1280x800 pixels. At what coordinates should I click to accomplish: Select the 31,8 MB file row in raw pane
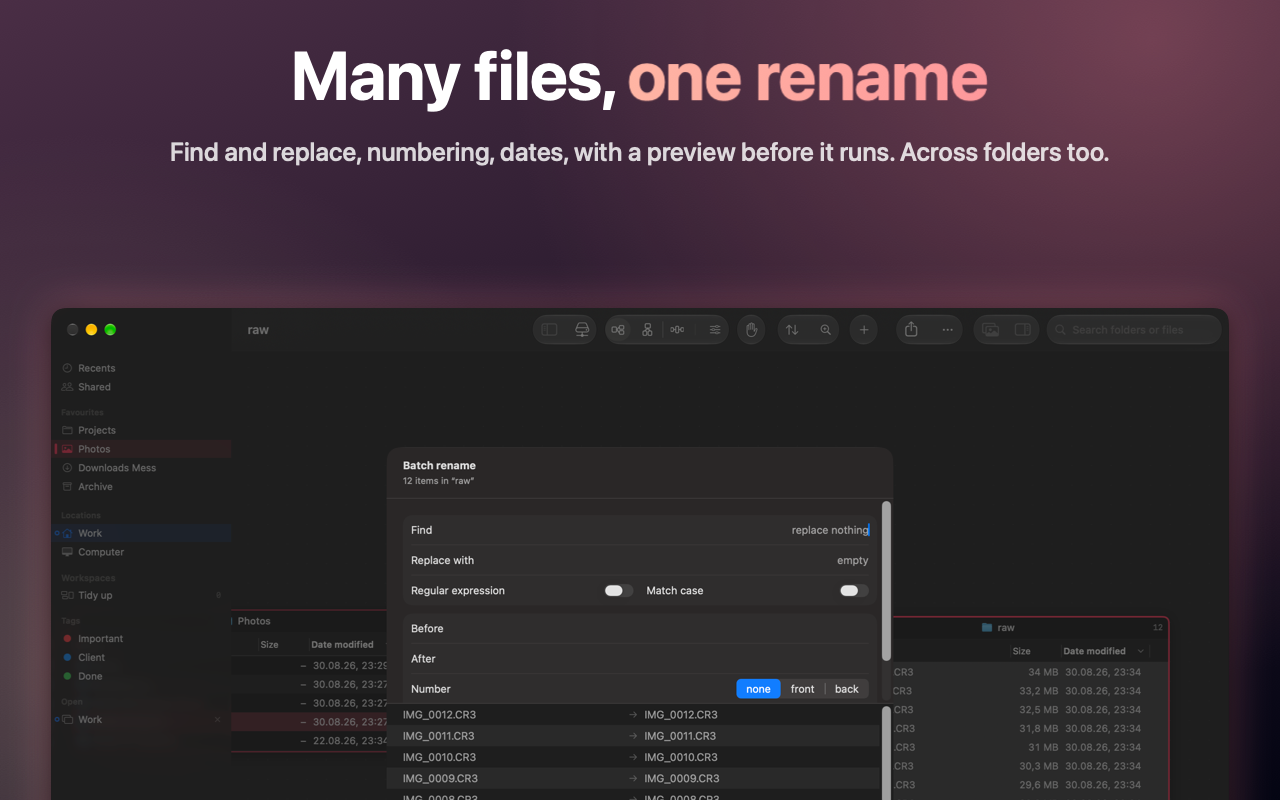[x=1029, y=729]
